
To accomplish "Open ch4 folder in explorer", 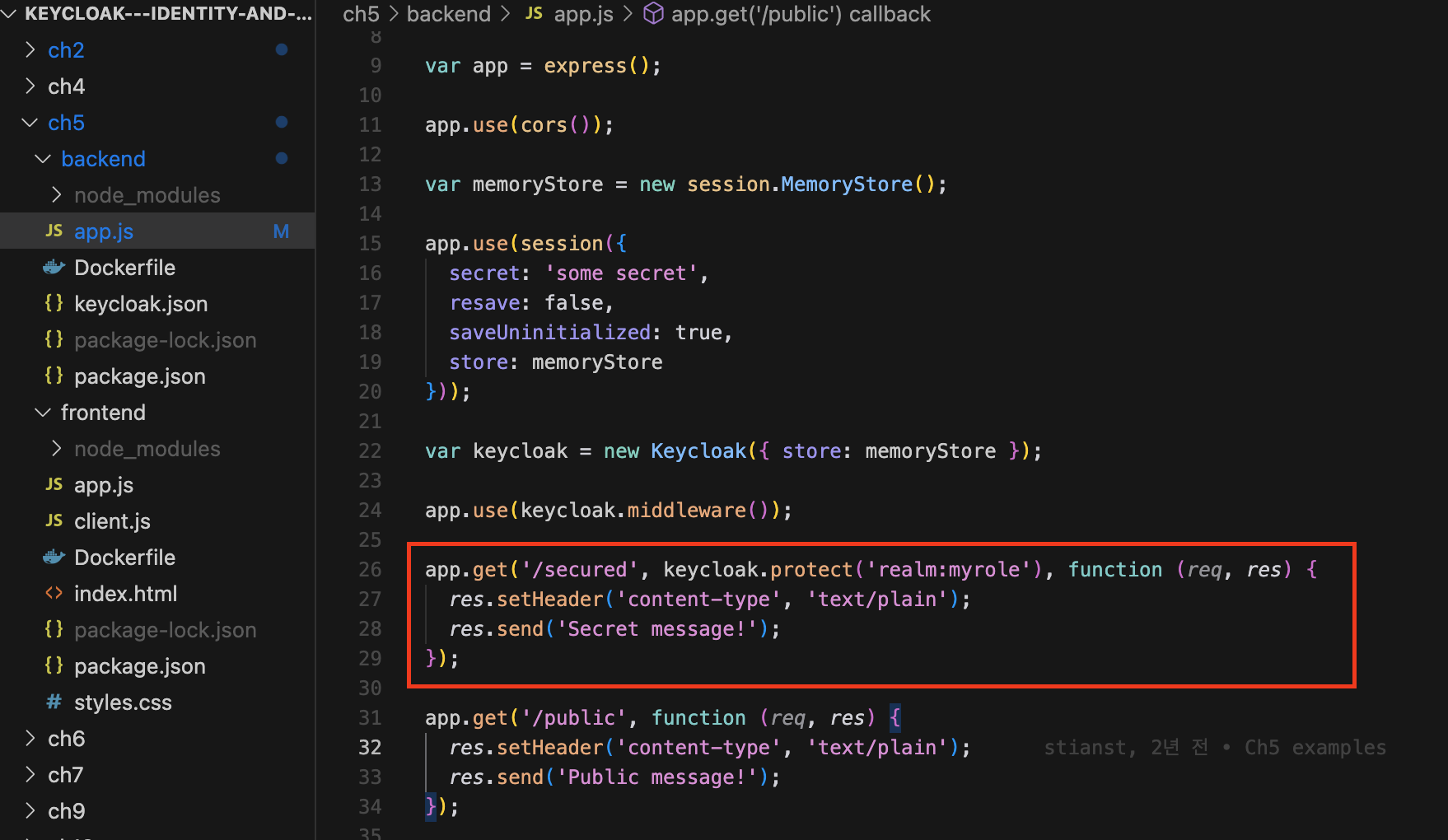I will pos(66,86).
